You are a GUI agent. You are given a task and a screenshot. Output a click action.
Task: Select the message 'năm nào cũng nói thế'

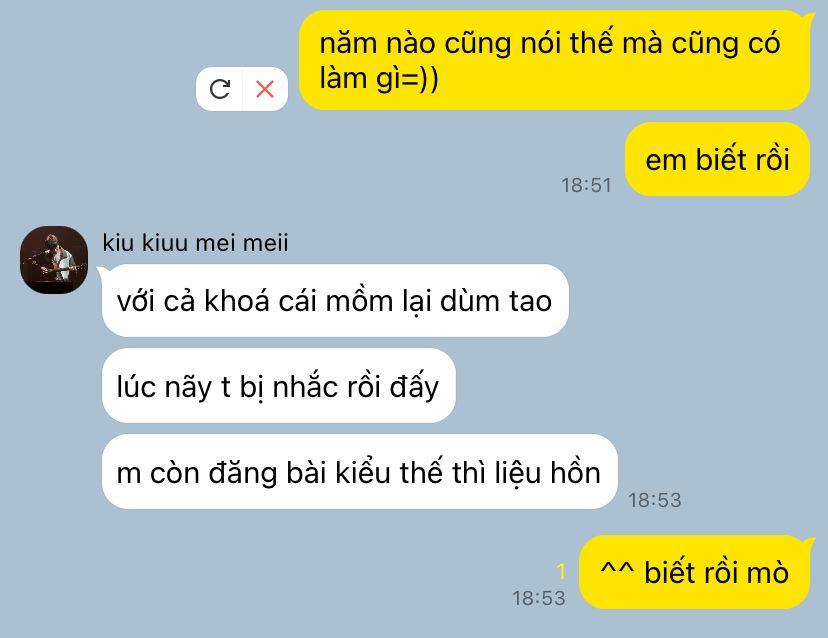pyautogui.click(x=554, y=60)
